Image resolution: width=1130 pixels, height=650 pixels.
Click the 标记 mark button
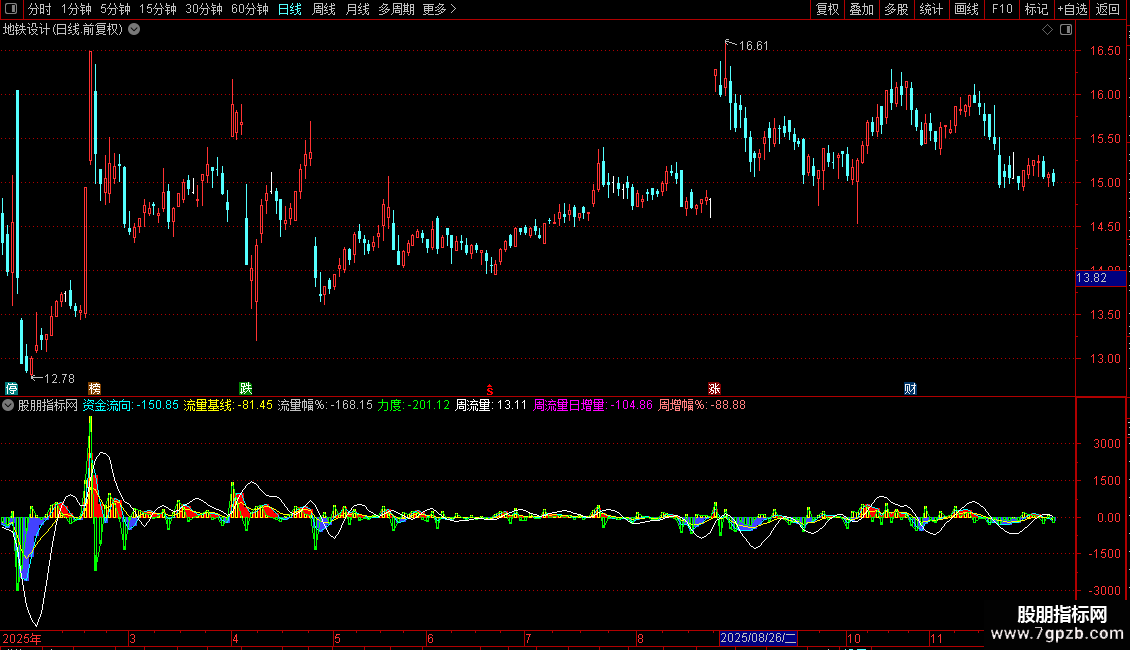point(1036,9)
